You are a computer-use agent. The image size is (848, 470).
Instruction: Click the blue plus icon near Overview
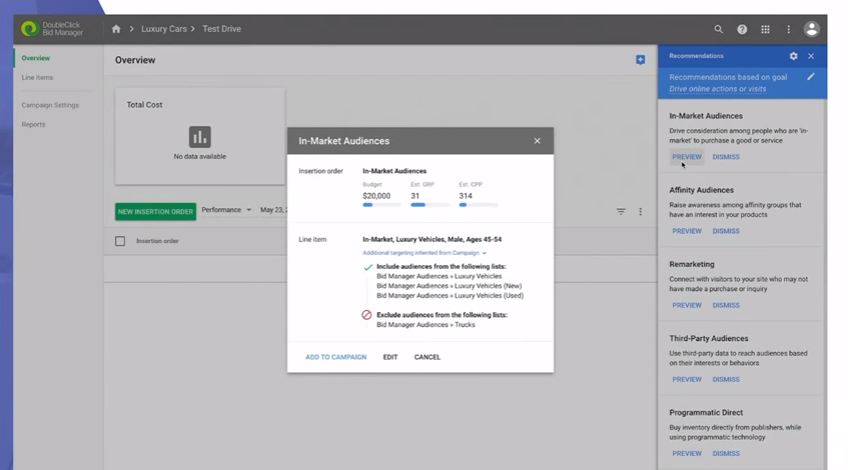point(640,59)
